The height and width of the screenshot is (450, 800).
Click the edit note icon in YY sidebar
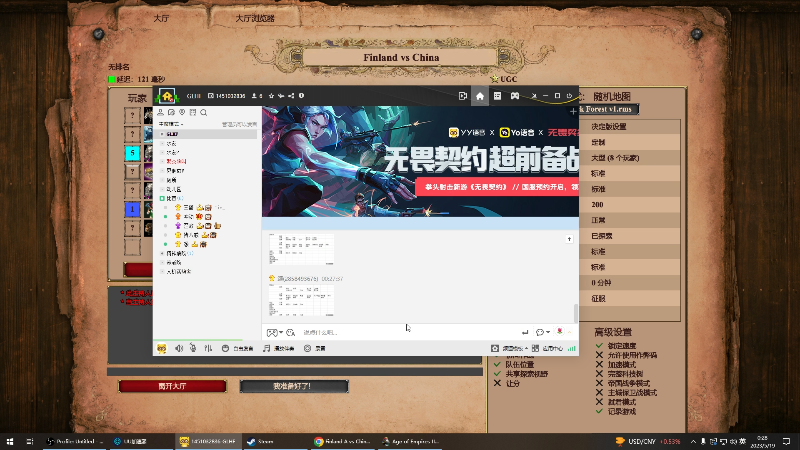pos(171,112)
